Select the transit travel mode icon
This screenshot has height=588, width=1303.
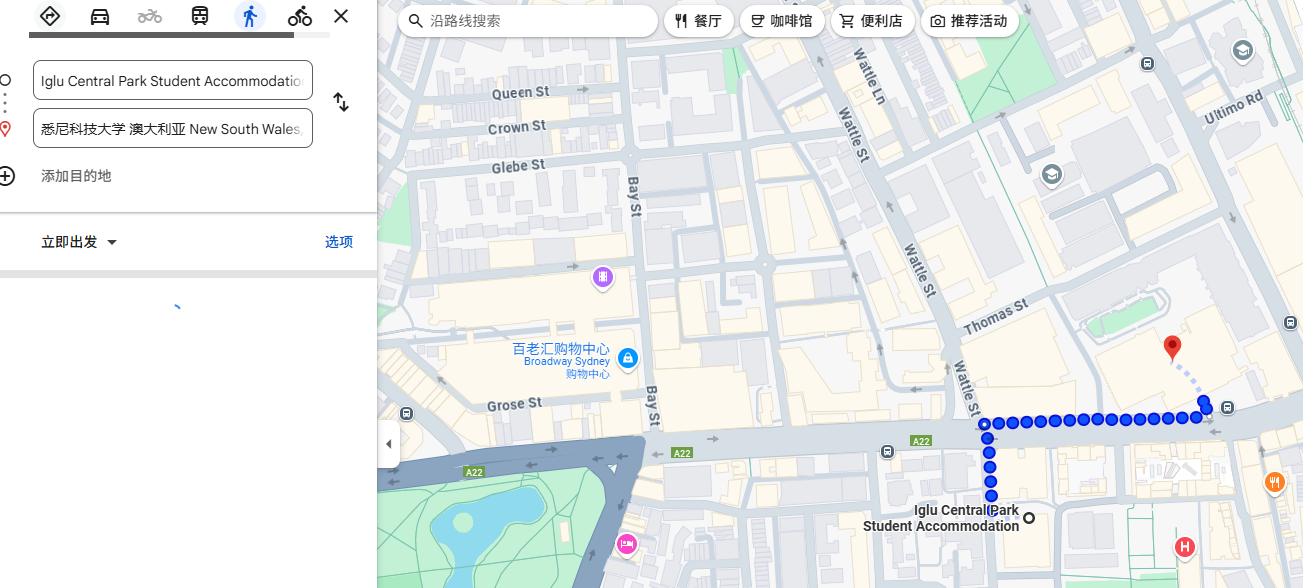tap(200, 16)
